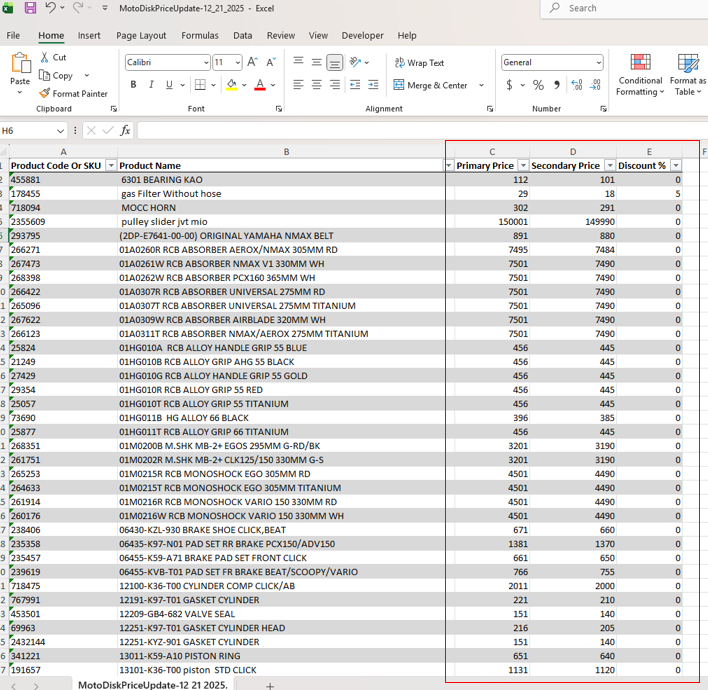Open the Calibri font name dropdown
708x690 pixels.
pyautogui.click(x=206, y=63)
